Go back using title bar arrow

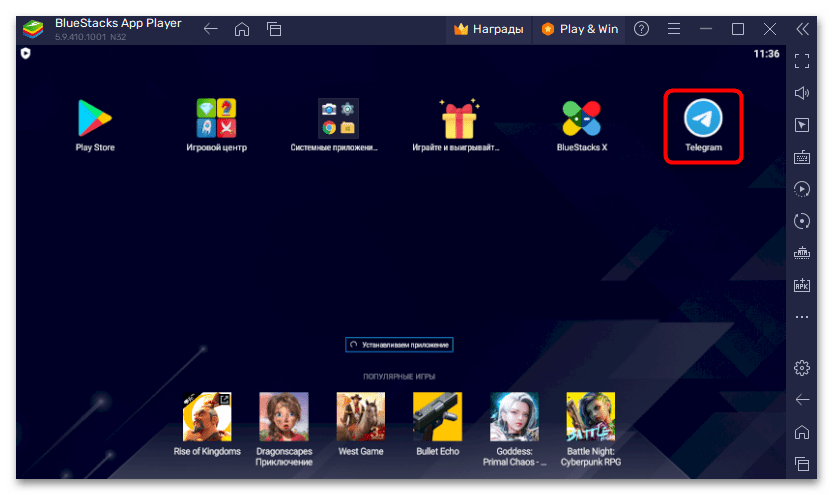pyautogui.click(x=210, y=29)
